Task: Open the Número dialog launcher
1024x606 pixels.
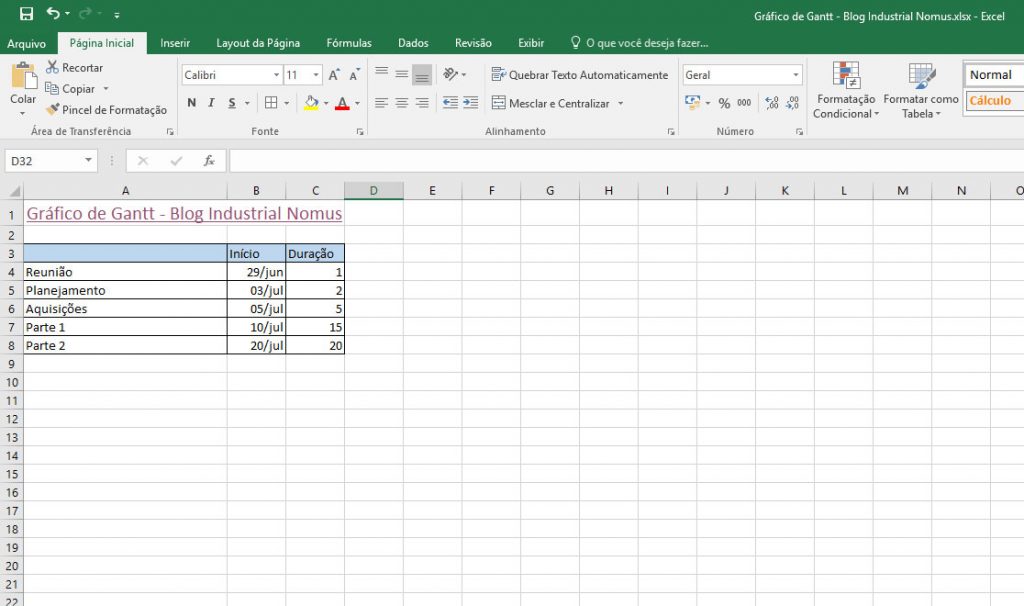Action: coord(799,131)
